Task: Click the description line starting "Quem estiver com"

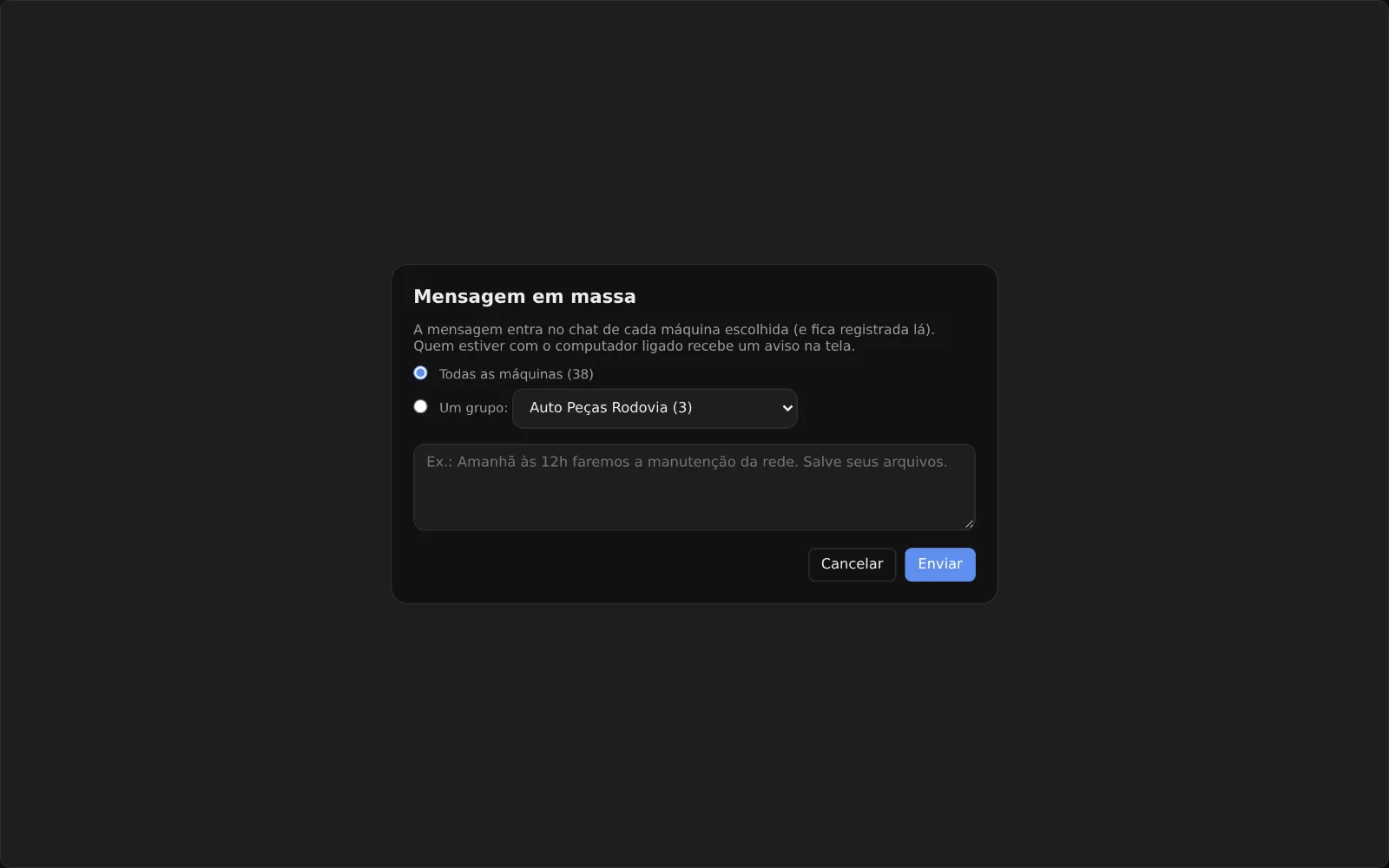Action: [x=634, y=346]
